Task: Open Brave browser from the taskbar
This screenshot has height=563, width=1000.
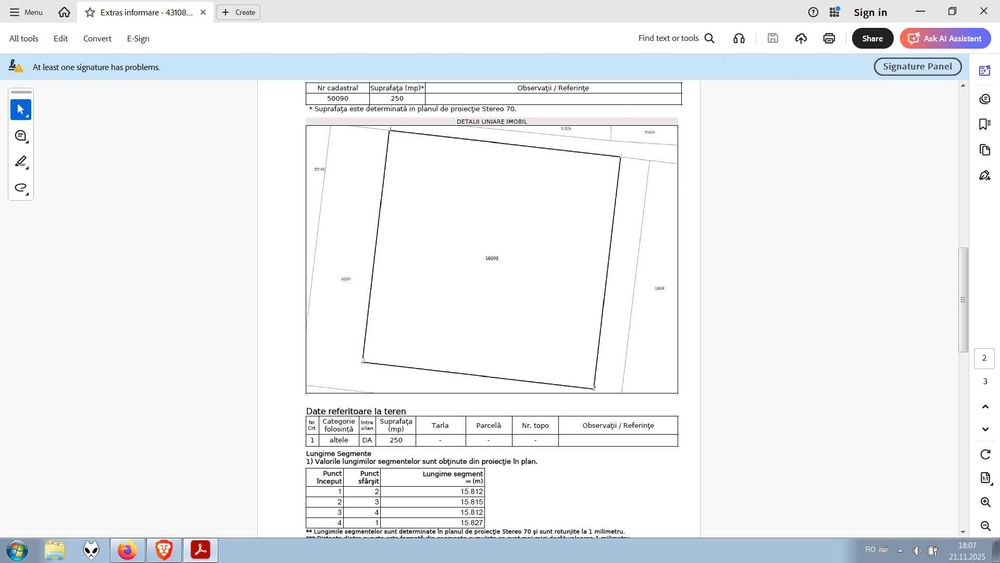Action: (164, 550)
